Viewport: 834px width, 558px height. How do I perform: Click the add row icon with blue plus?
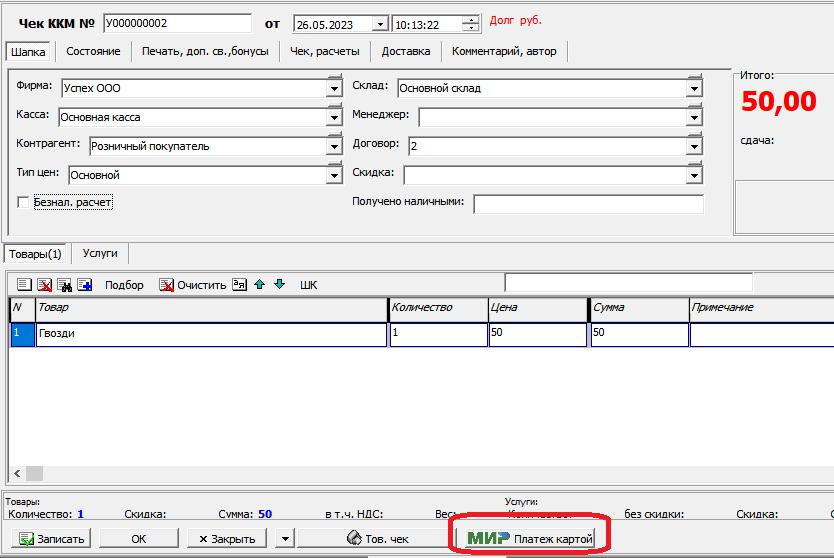tap(85, 285)
